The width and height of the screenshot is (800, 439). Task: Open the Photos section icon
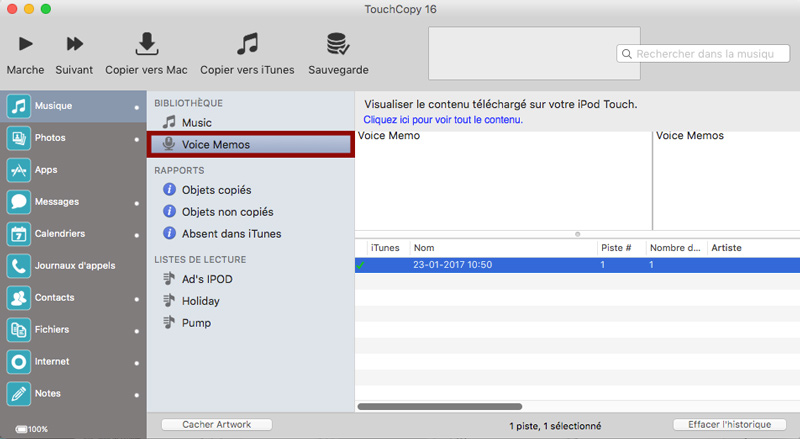pos(19,138)
